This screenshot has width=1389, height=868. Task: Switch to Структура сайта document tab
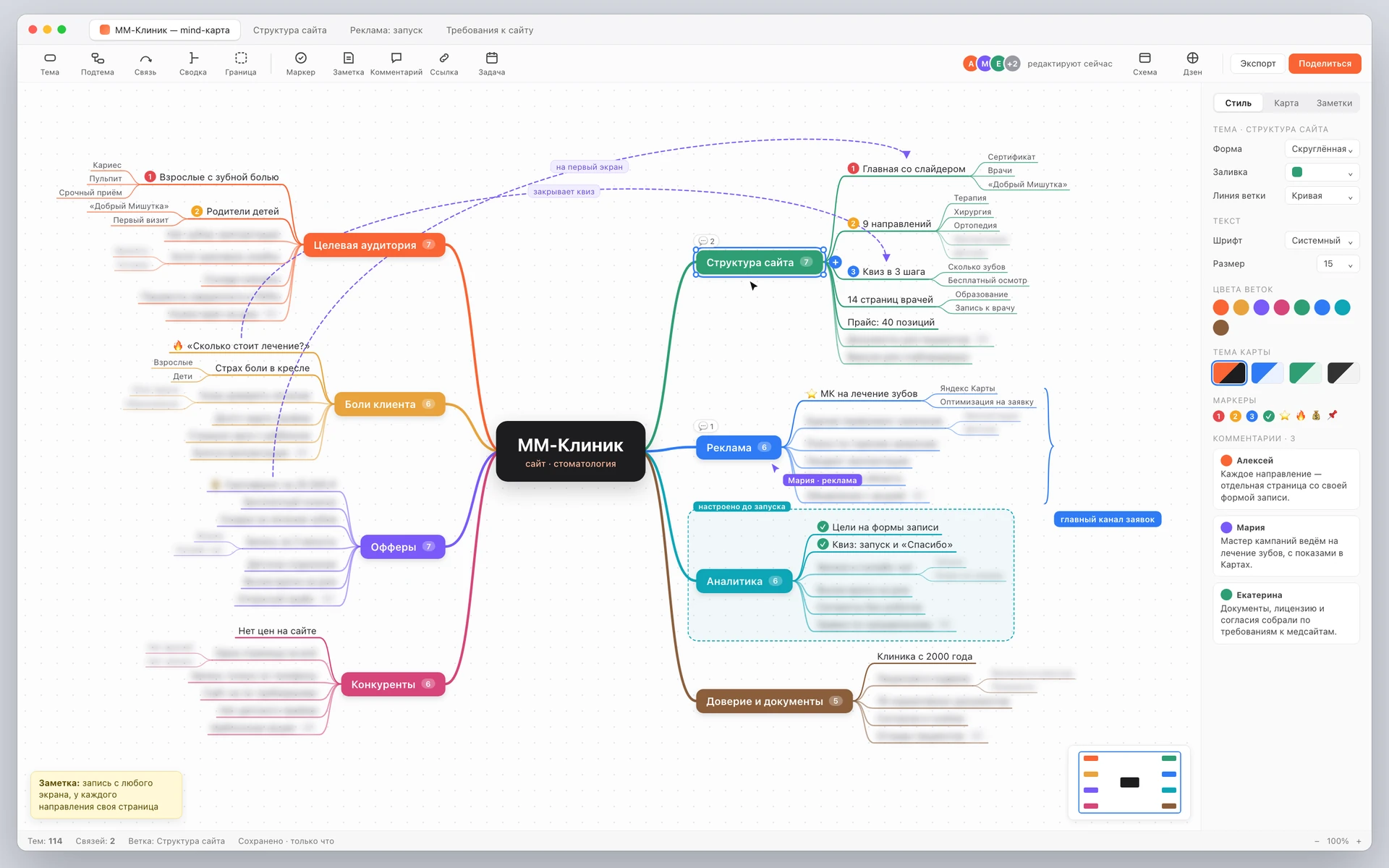click(x=289, y=30)
